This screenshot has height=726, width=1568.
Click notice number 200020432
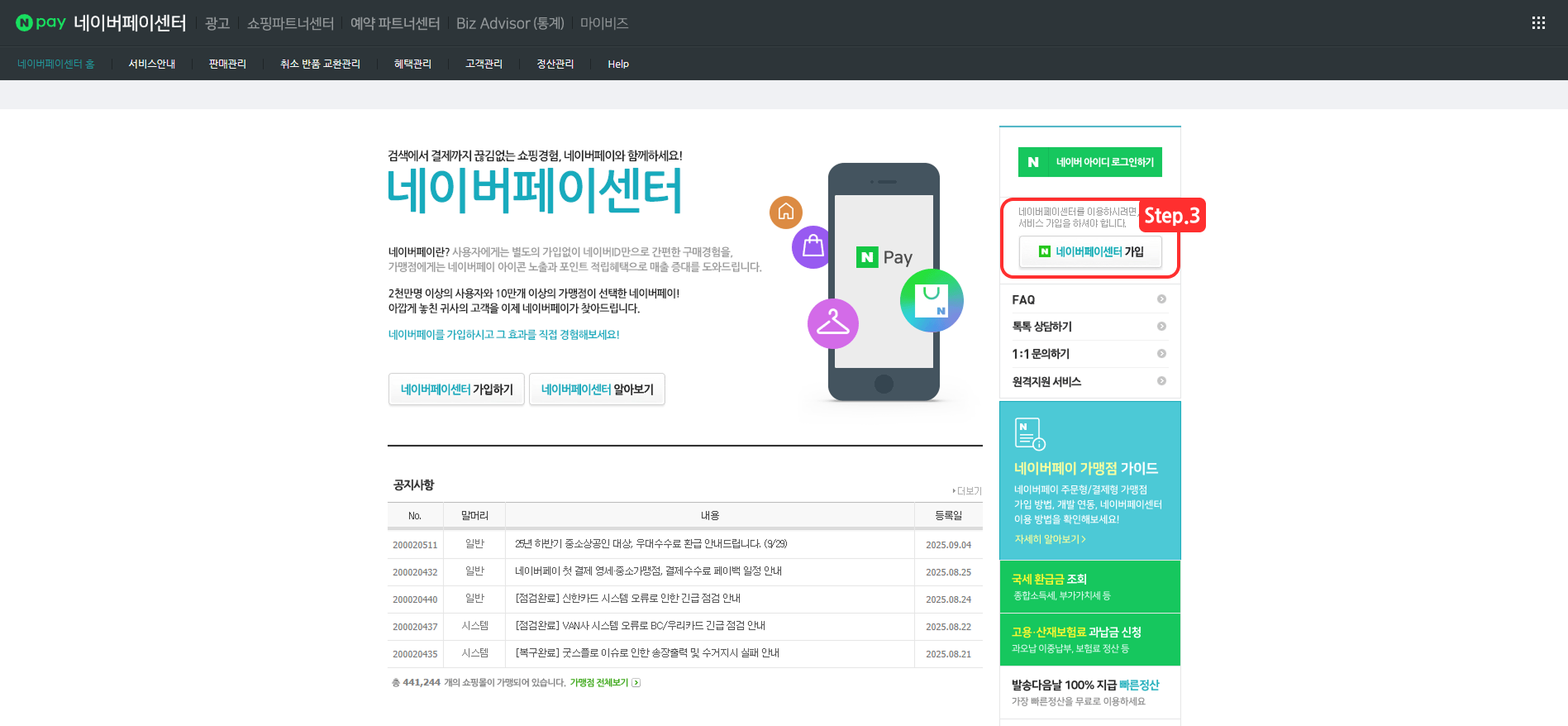click(415, 572)
